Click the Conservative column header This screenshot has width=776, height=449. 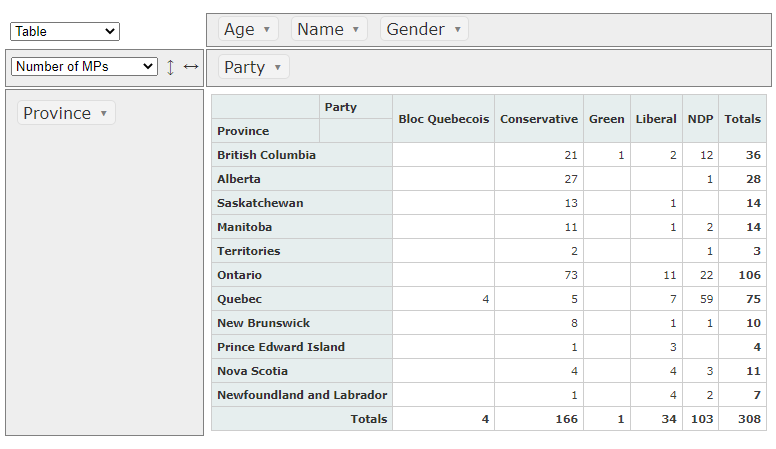pos(539,119)
